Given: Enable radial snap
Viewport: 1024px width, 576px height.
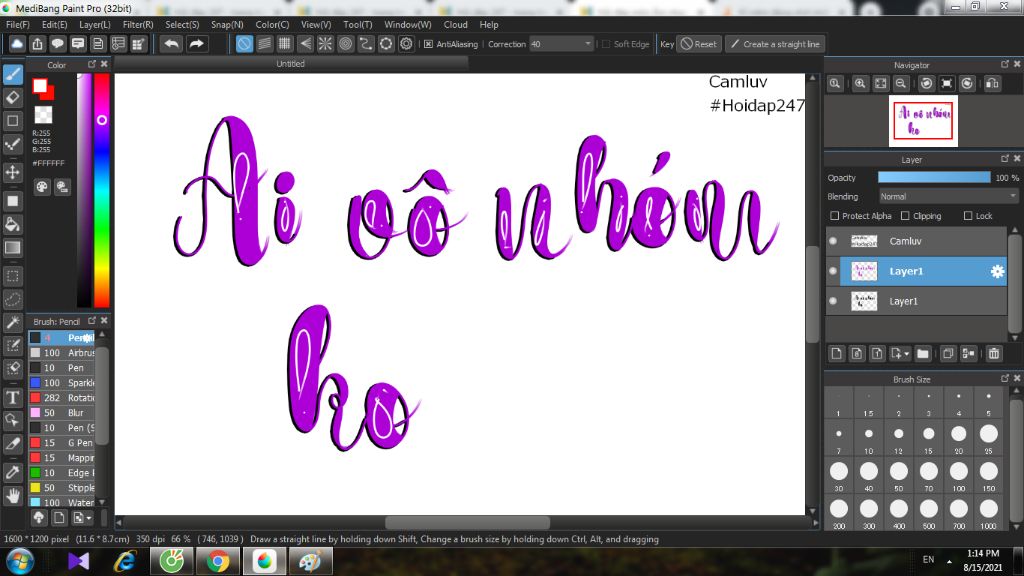Looking at the screenshot, I should coord(325,44).
